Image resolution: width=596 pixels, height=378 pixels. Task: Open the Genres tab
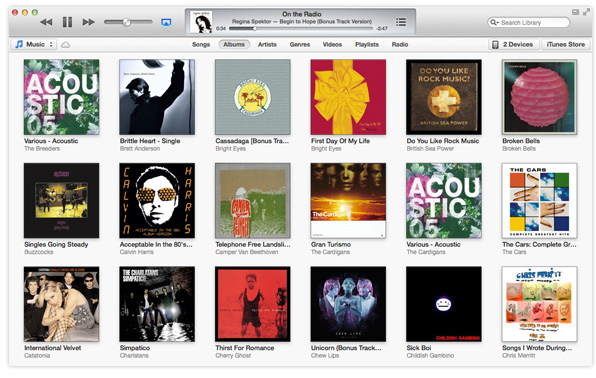point(300,44)
